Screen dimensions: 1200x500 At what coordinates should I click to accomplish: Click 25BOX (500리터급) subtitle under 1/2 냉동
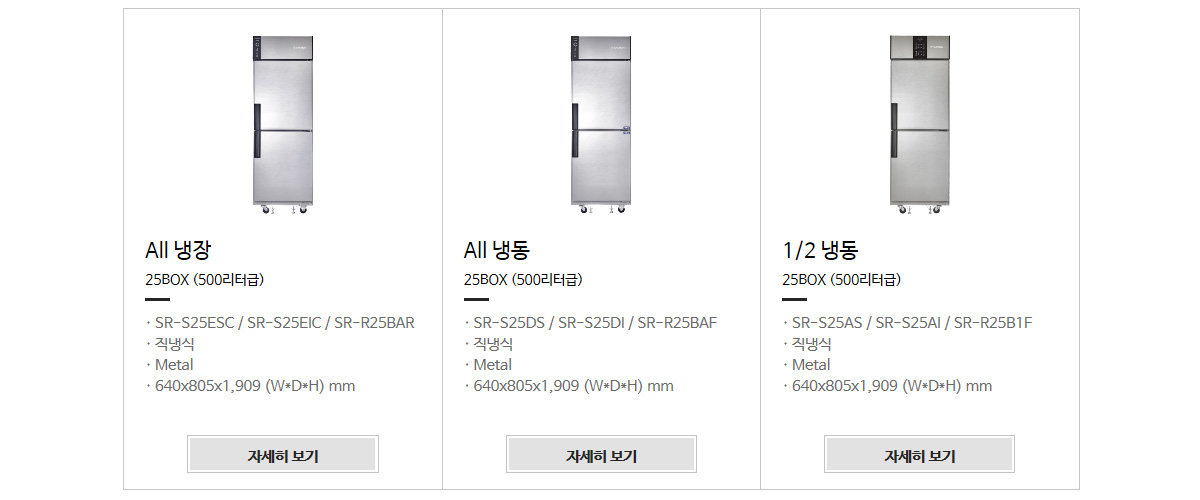841,280
